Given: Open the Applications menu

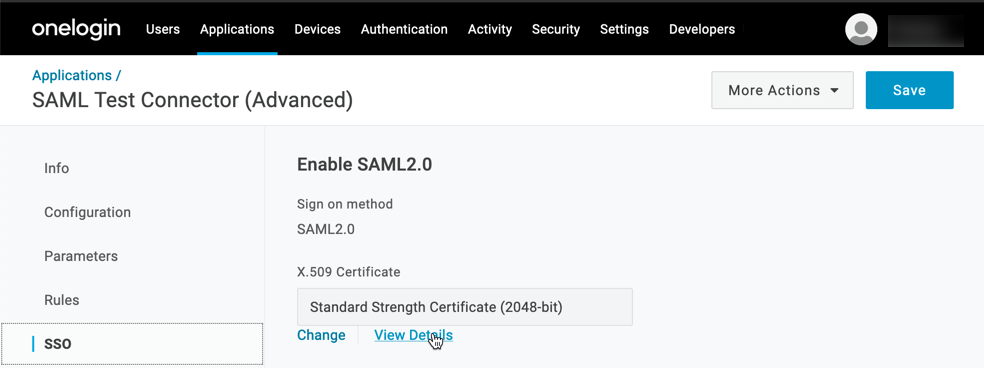Looking at the screenshot, I should click(x=237, y=29).
